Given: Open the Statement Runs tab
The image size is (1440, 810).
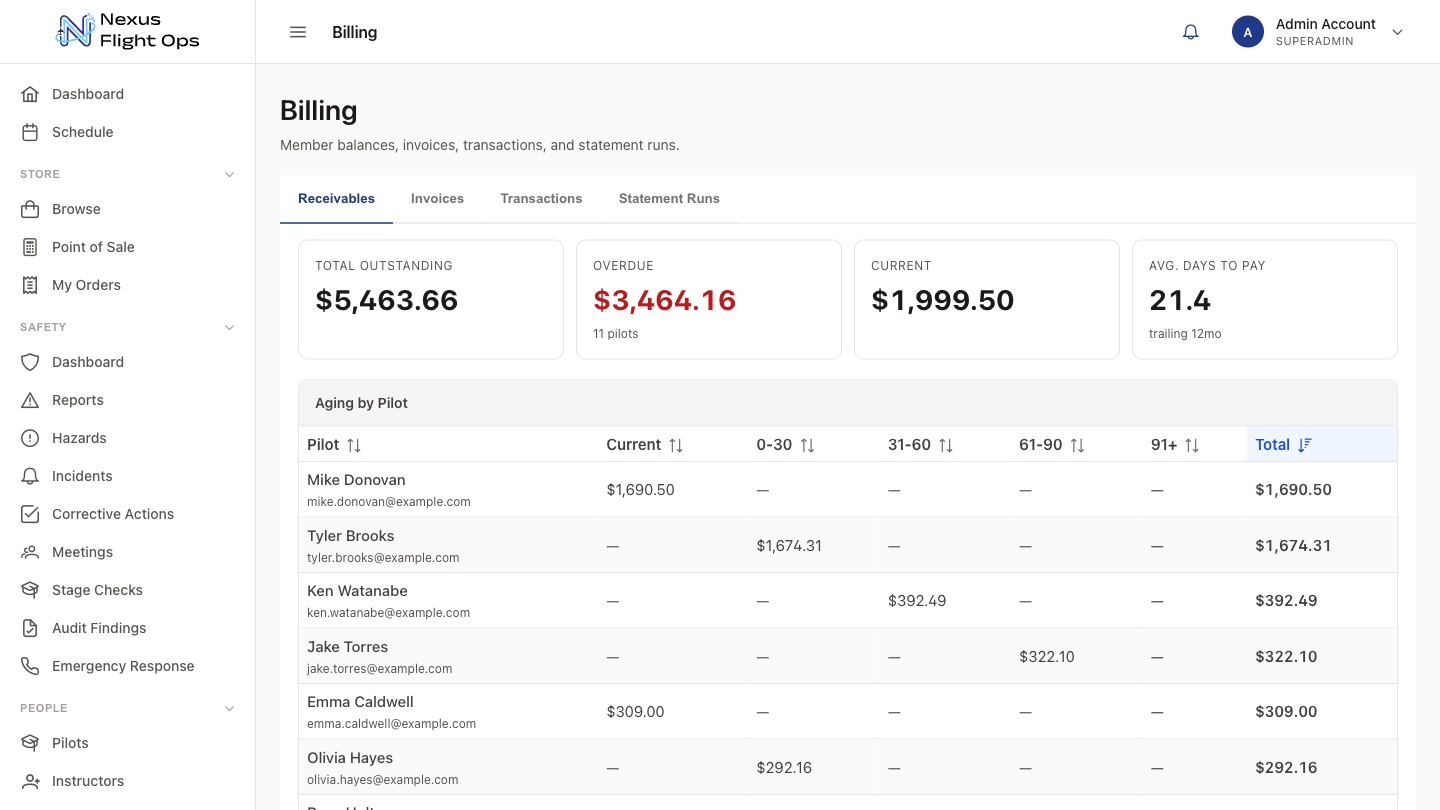Looking at the screenshot, I should tap(669, 198).
